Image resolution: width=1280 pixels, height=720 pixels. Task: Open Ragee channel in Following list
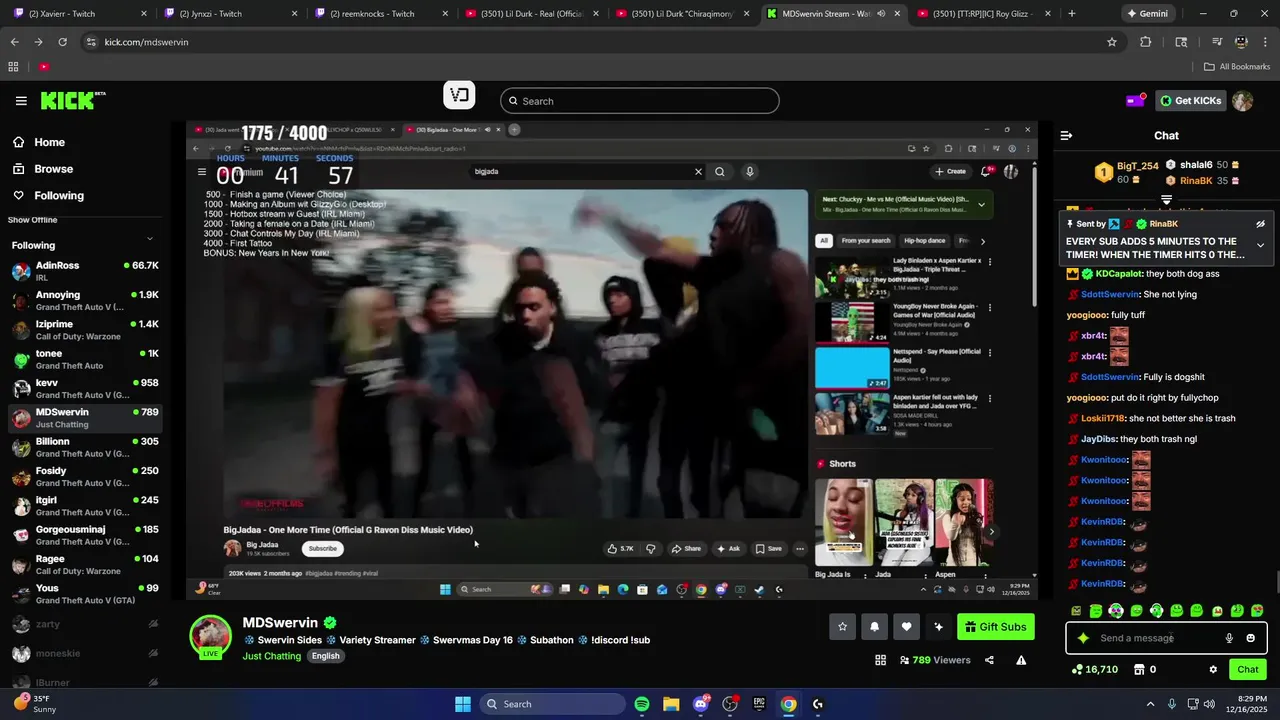pyautogui.click(x=85, y=565)
